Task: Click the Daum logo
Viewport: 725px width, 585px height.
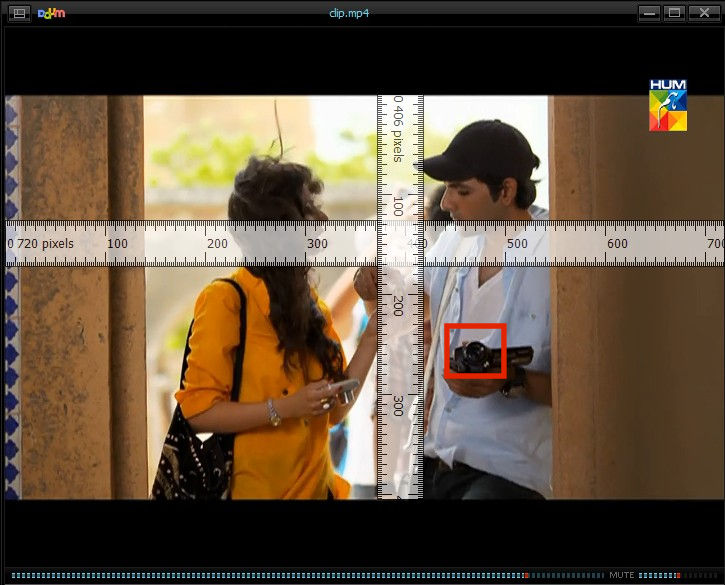Action: tap(51, 13)
